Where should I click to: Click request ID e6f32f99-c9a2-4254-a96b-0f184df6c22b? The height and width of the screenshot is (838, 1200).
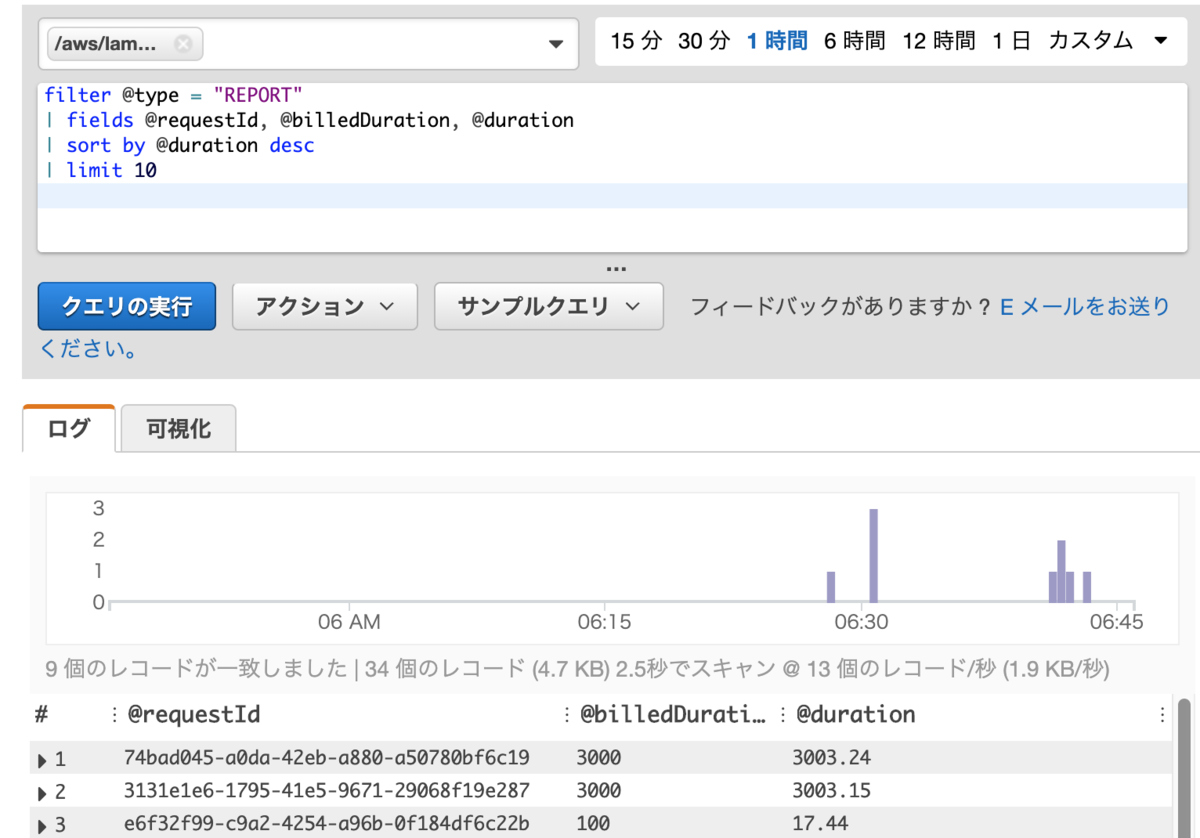tap(327, 824)
